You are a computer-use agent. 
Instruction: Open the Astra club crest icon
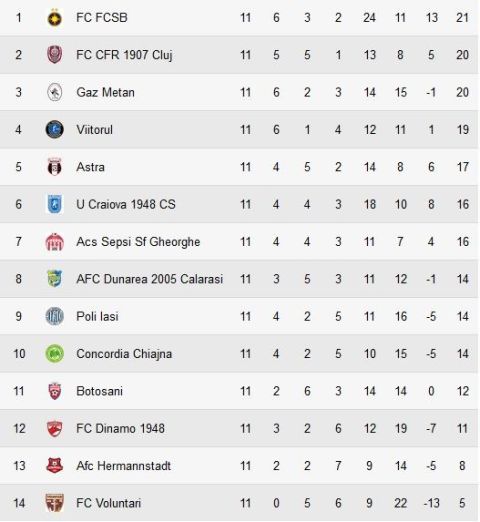tap(54, 167)
